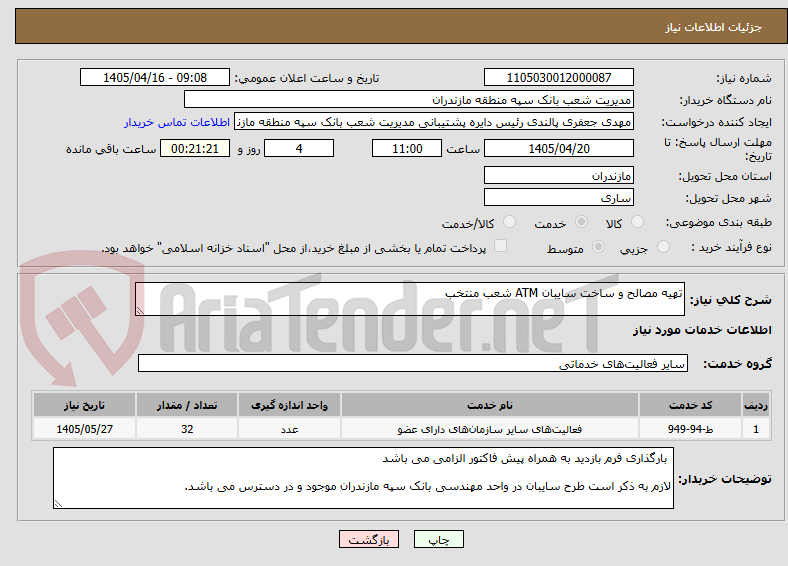Click the نام خدمت column header
The width and height of the screenshot is (788, 566).
(x=489, y=405)
